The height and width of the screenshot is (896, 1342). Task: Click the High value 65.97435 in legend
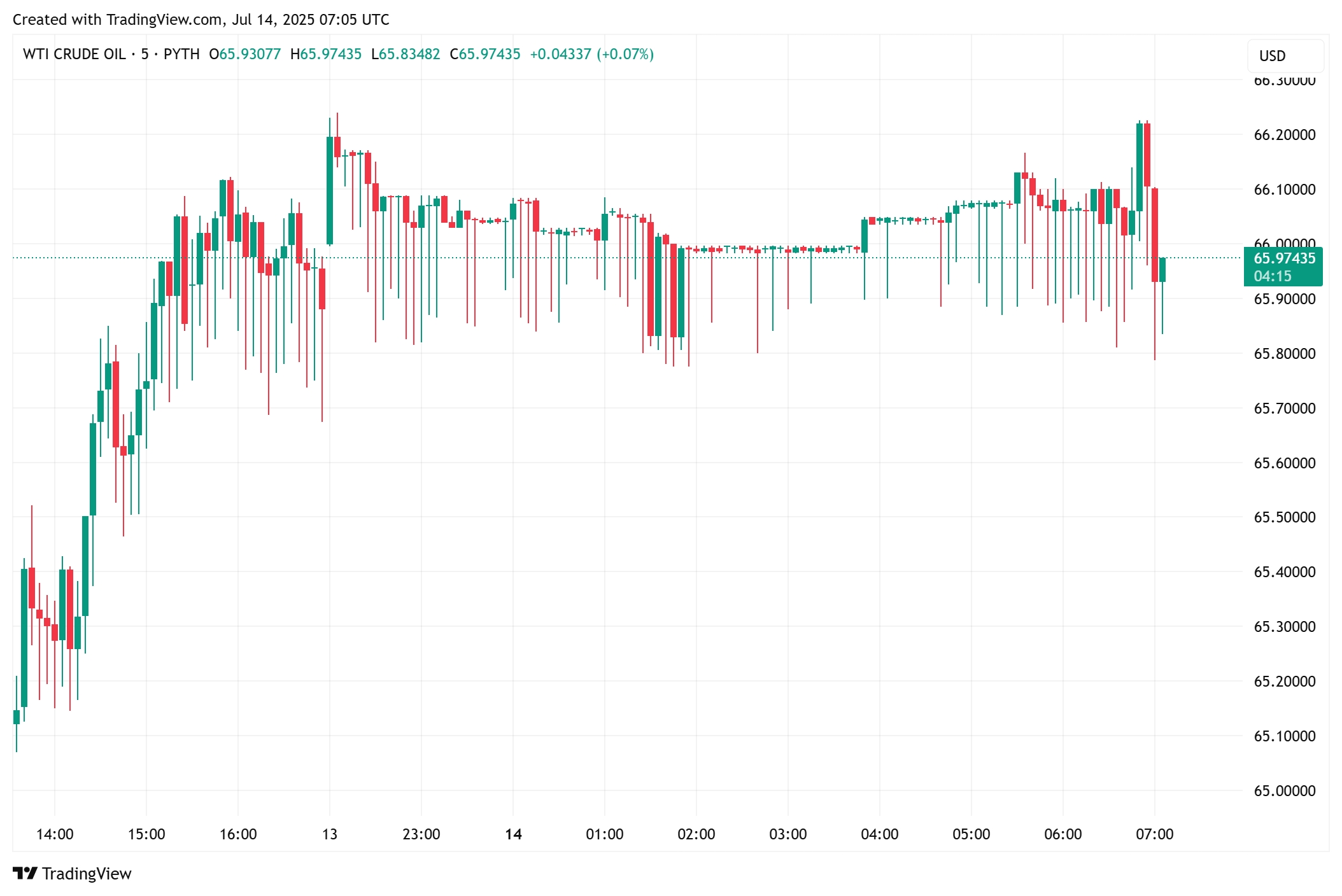(x=330, y=54)
